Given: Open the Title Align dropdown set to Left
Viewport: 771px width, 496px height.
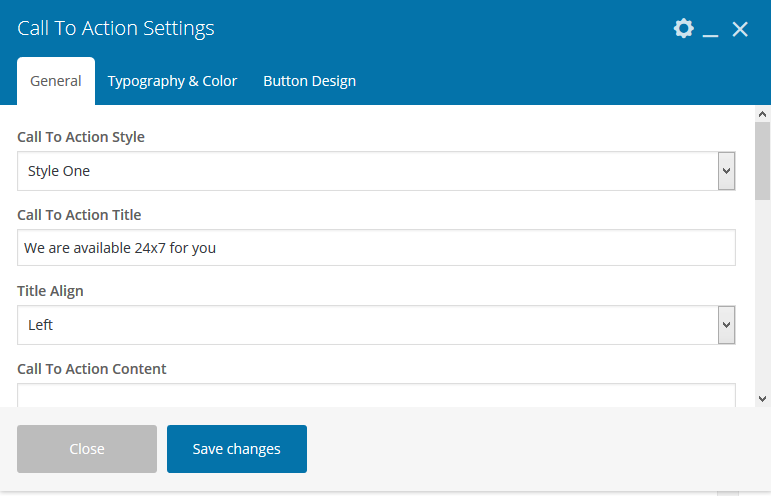Looking at the screenshot, I should pyautogui.click(x=377, y=325).
